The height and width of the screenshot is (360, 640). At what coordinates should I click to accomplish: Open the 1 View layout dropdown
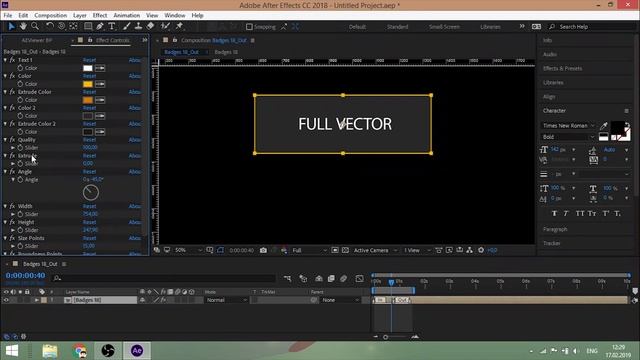point(418,250)
